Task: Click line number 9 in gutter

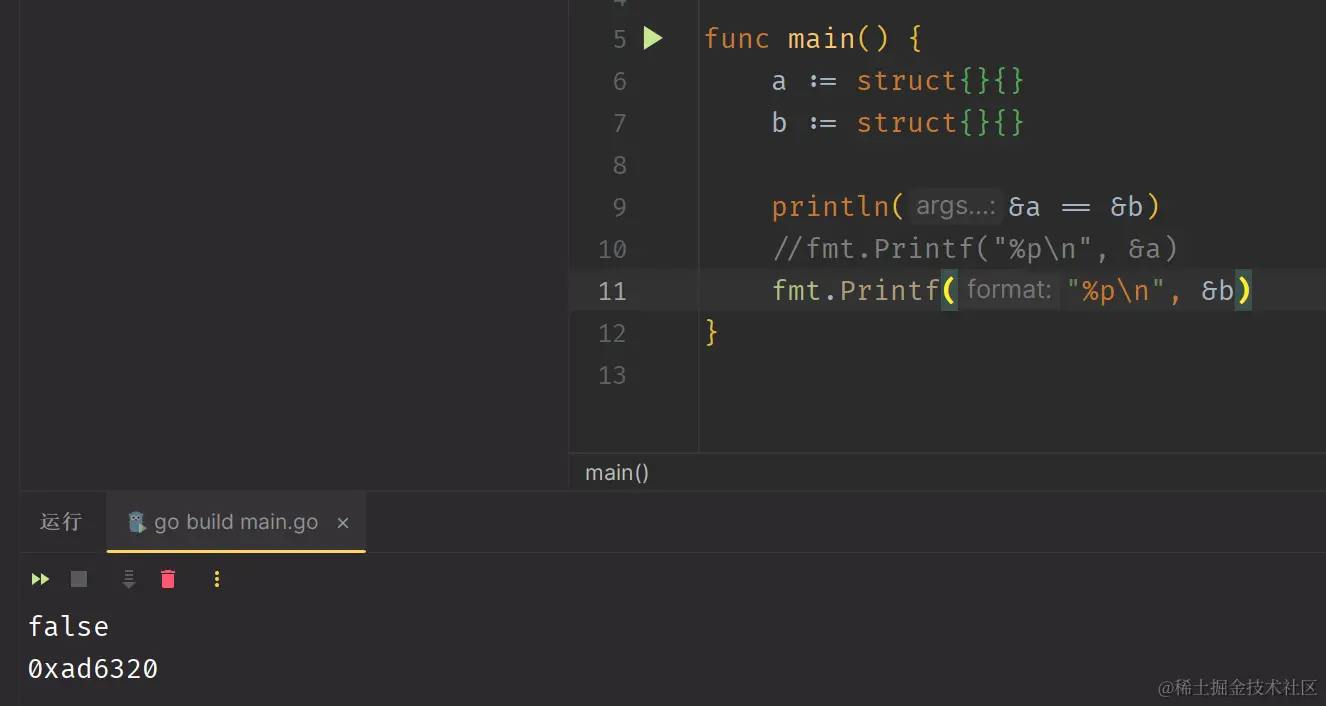Action: [619, 207]
